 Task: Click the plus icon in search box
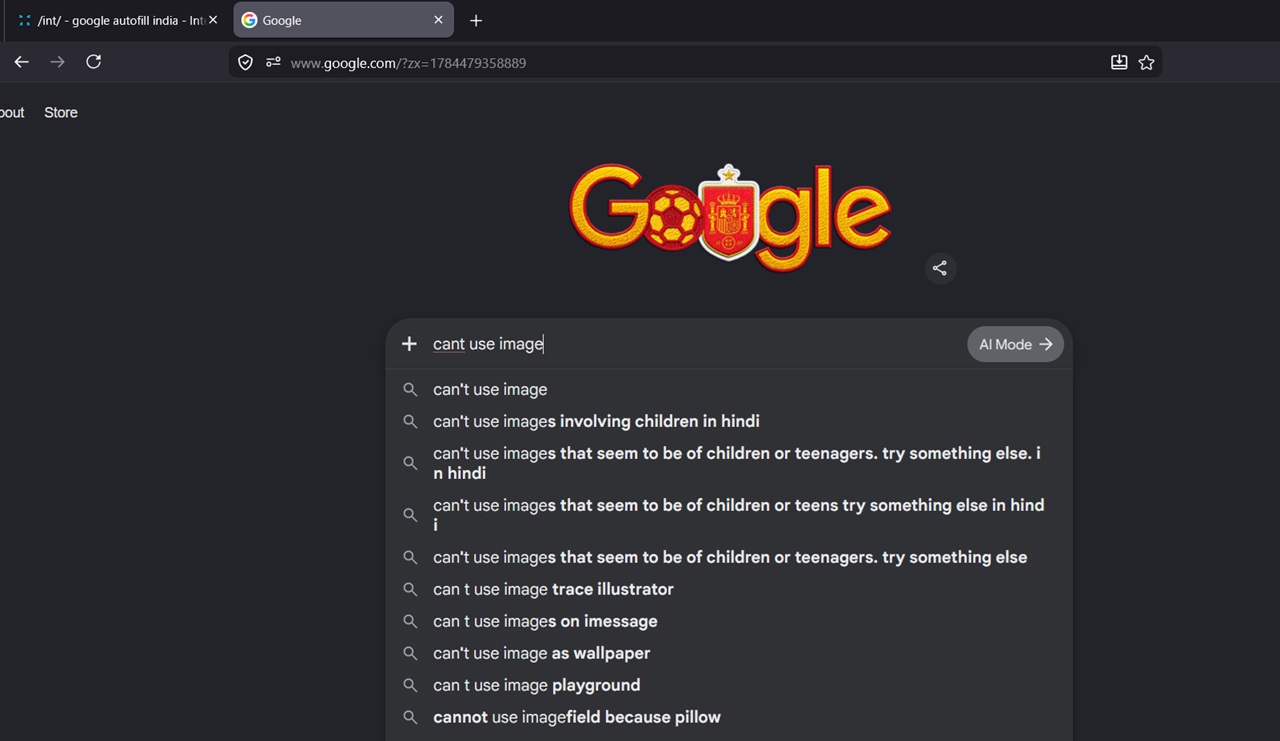tap(409, 344)
